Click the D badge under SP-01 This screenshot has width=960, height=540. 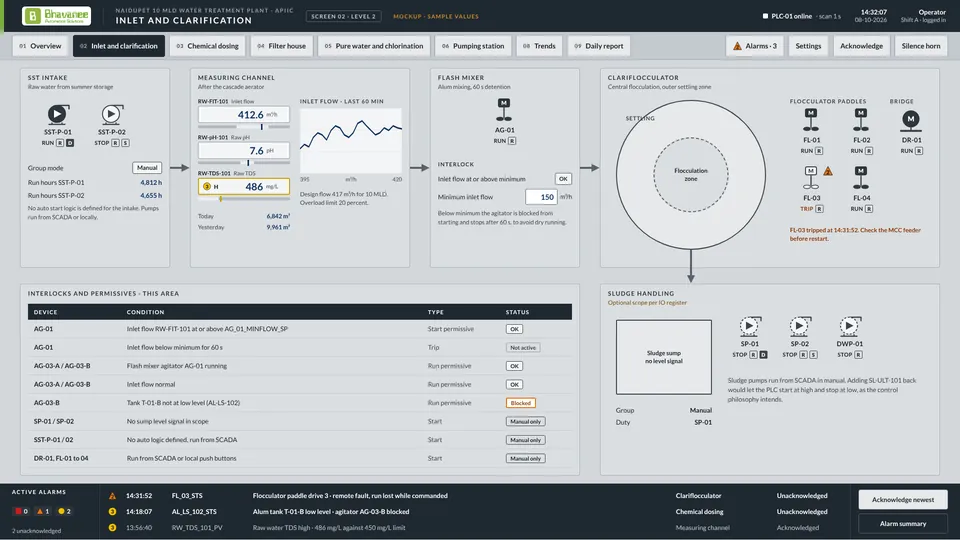pyautogui.click(x=763, y=355)
